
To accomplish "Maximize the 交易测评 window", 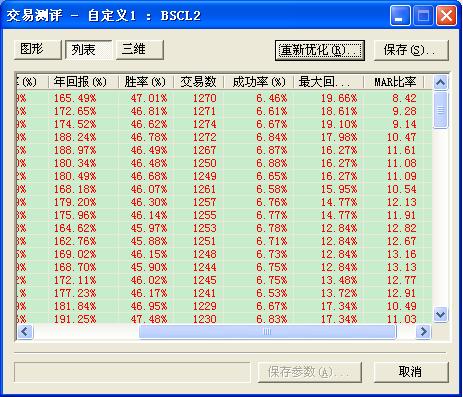I will (423, 16).
